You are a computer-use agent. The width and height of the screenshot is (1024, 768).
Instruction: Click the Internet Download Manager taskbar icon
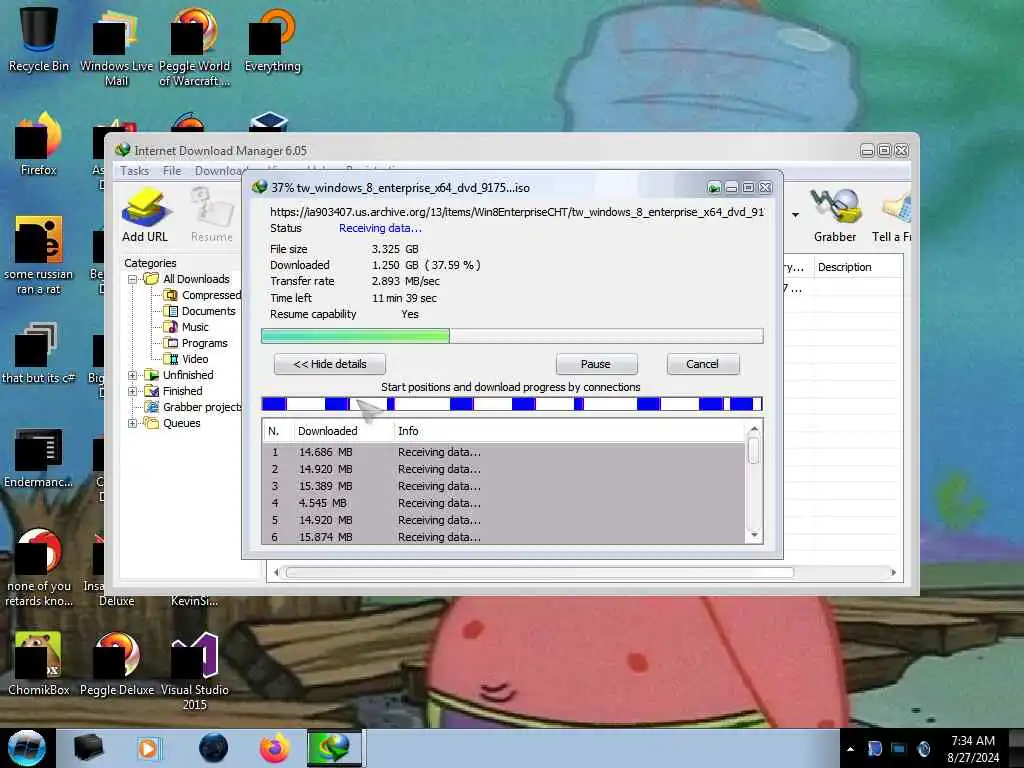click(334, 748)
